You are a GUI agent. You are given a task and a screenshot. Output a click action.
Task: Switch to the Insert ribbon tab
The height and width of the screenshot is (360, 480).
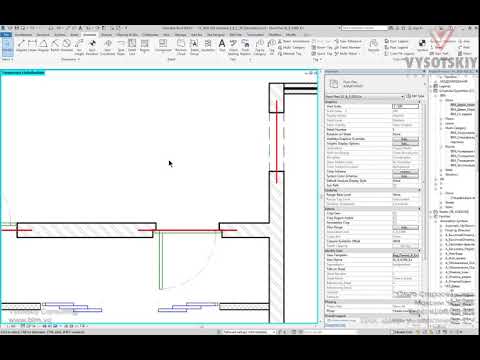coord(74,35)
